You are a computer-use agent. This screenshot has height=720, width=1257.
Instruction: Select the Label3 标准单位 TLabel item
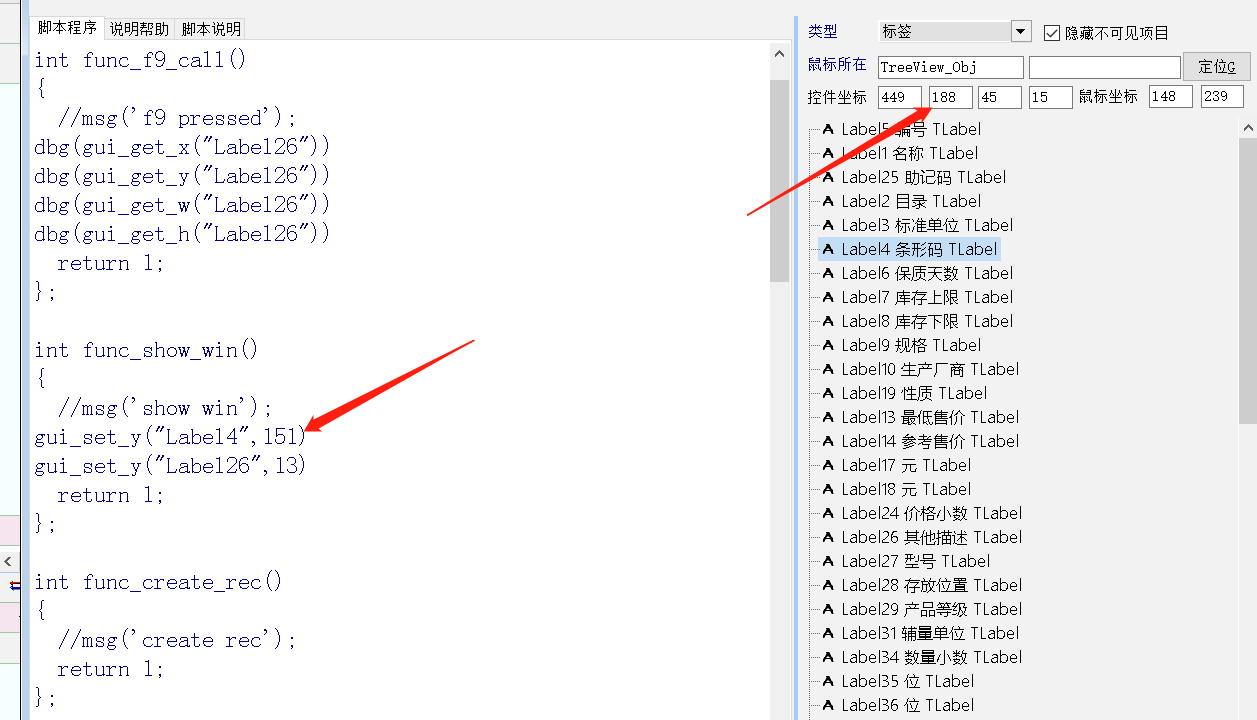(x=926, y=225)
